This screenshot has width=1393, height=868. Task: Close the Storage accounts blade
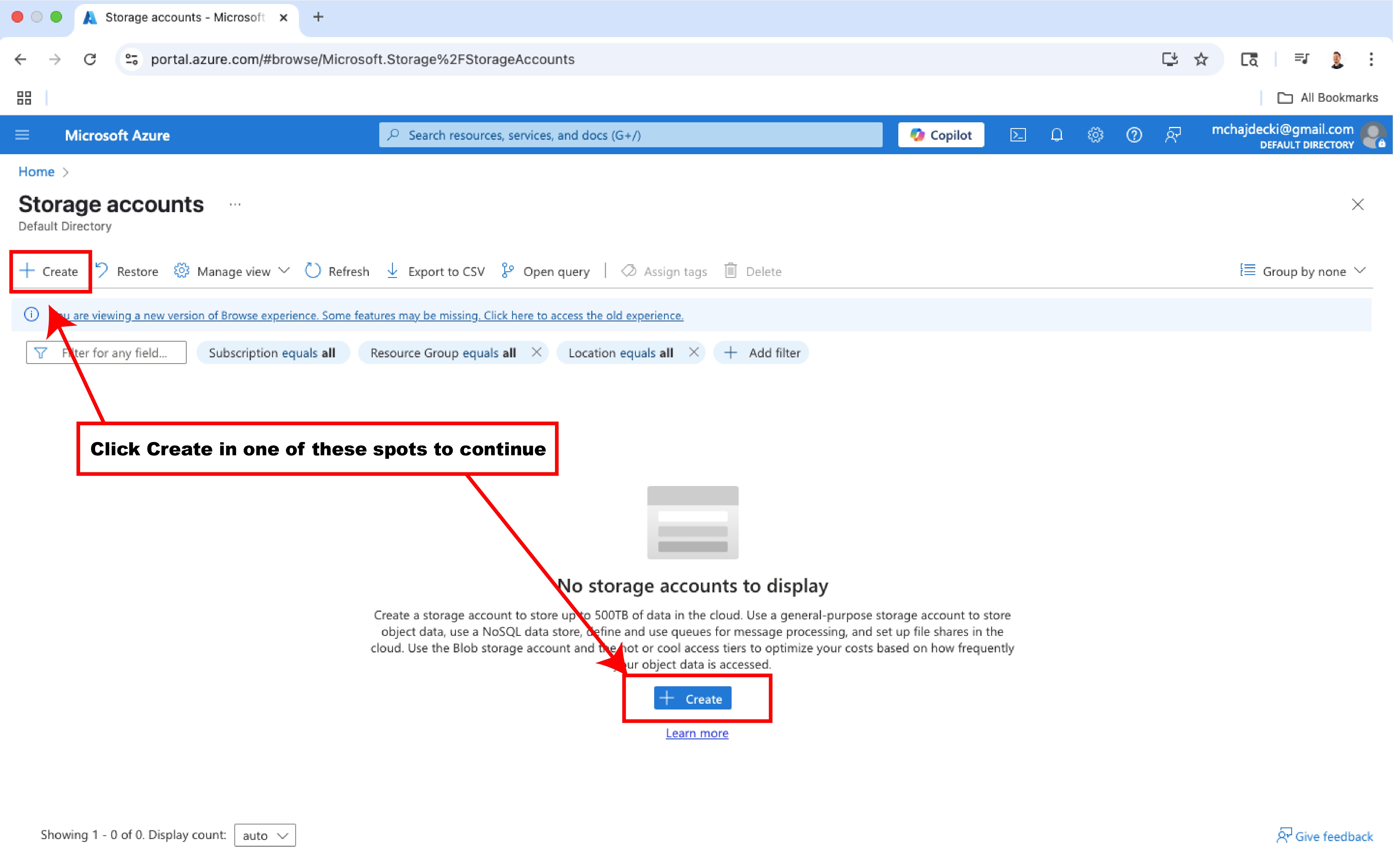pyautogui.click(x=1357, y=204)
